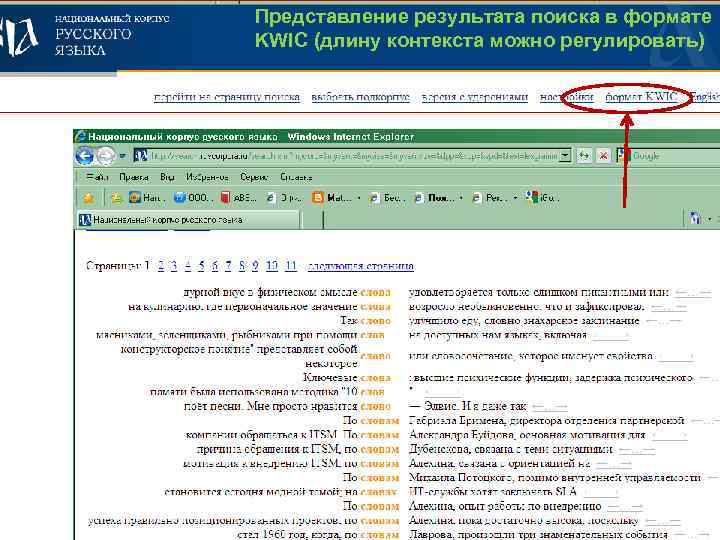Open the 'Нац..' favorites bar bookmark
Screen dimensions: 720x540
[x=146, y=198]
